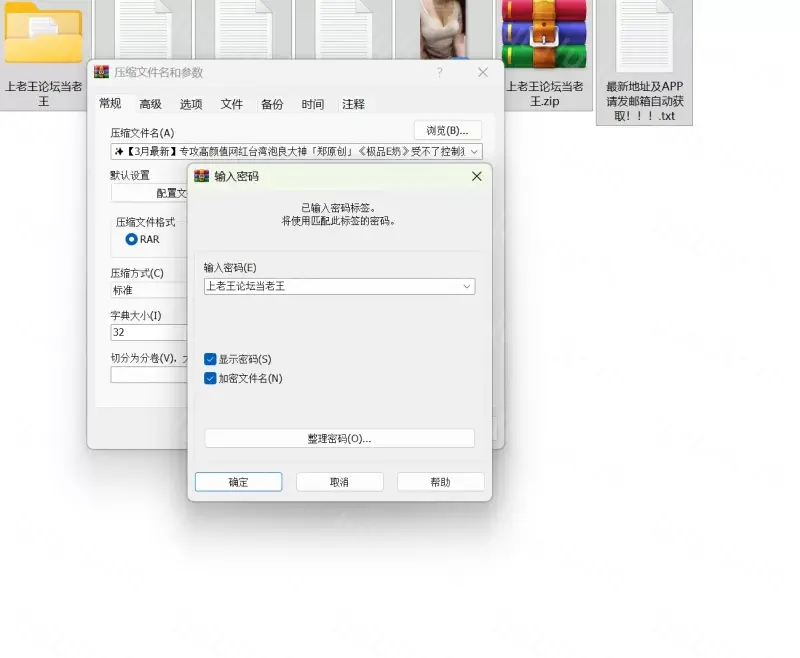Expand the 输入密码(E) dropdown arrow
800x658 pixels.
466,286
